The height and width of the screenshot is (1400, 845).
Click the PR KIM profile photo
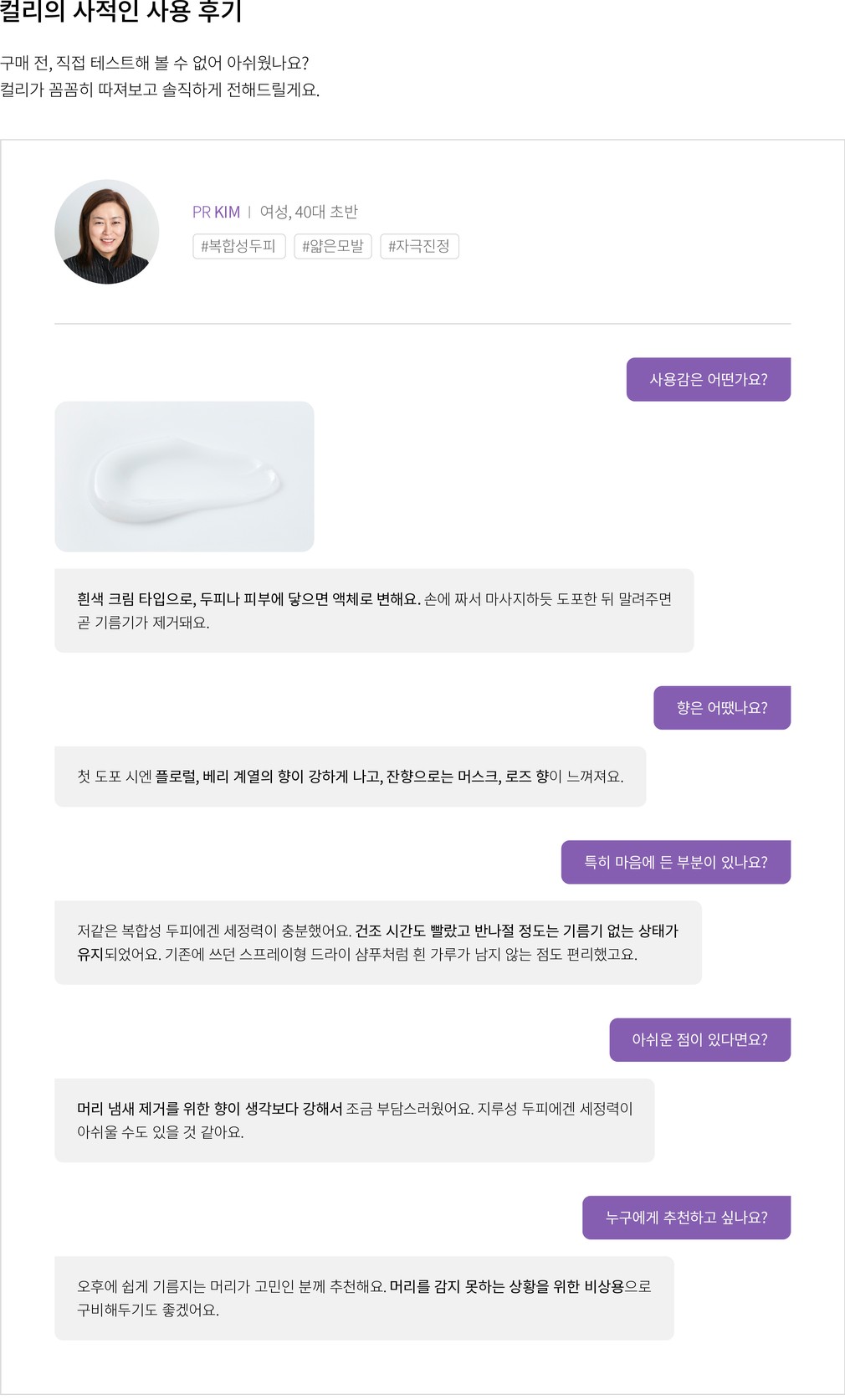pos(107,232)
